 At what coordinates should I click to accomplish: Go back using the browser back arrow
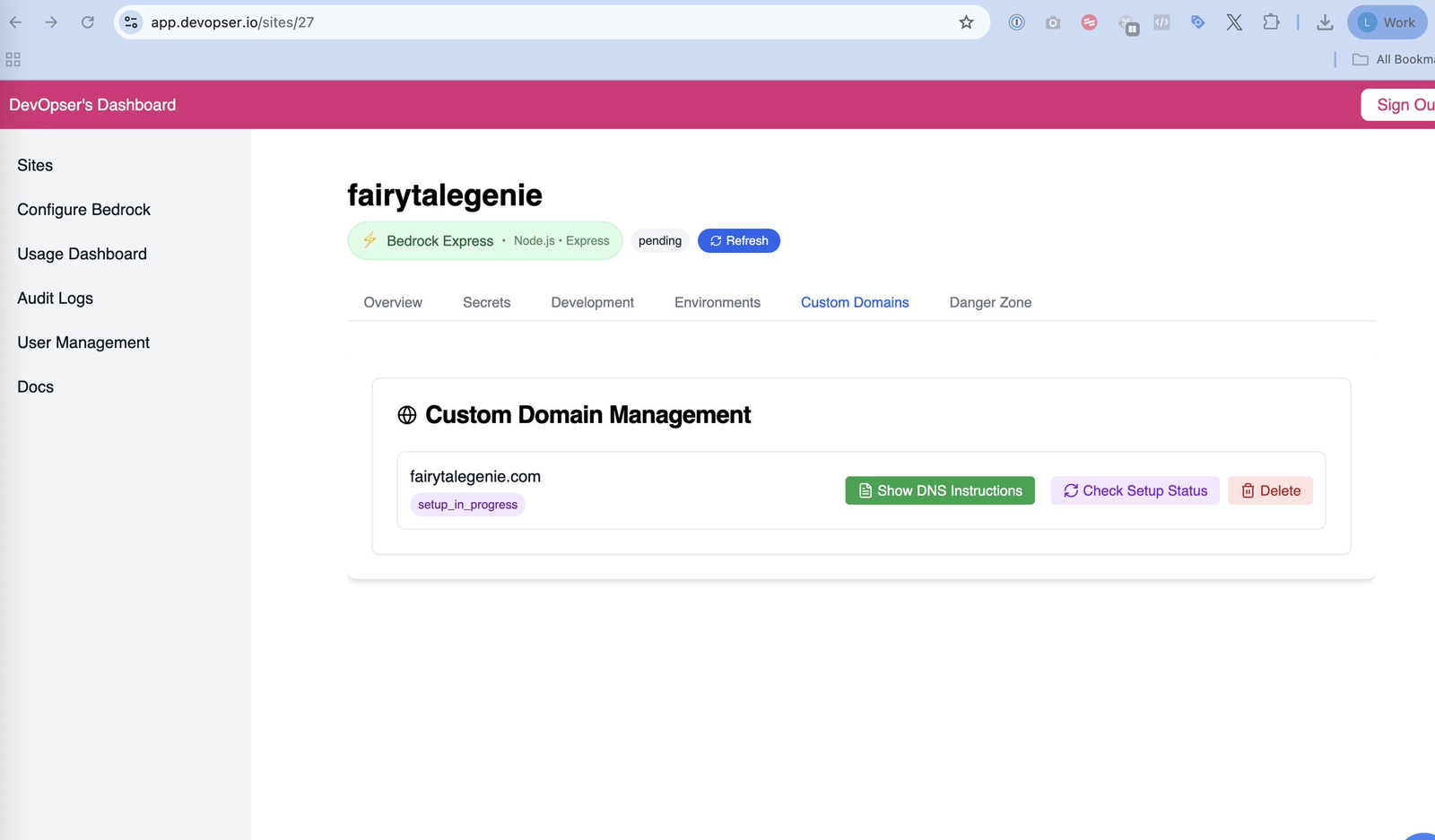(15, 22)
